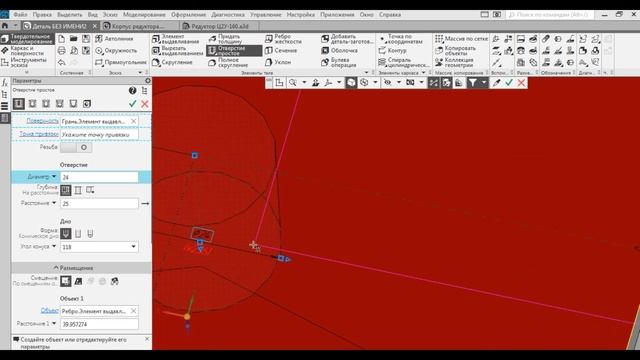
Task: Select the Прямоугольник rectangle tool
Action: (120, 62)
